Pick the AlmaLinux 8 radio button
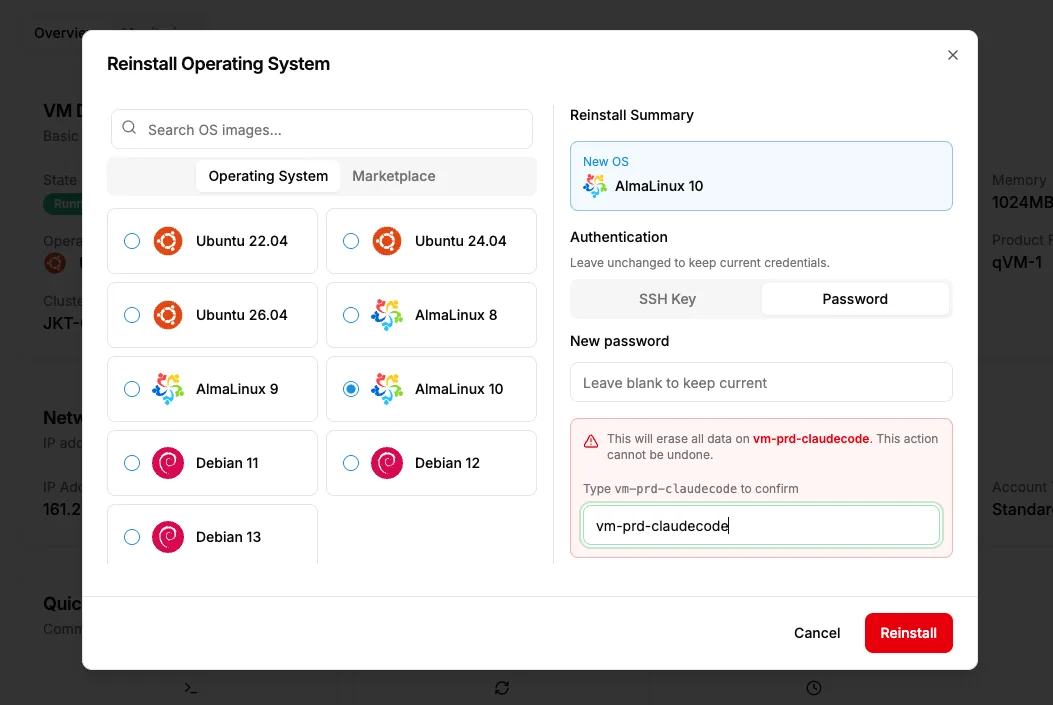1053x705 pixels. [351, 315]
